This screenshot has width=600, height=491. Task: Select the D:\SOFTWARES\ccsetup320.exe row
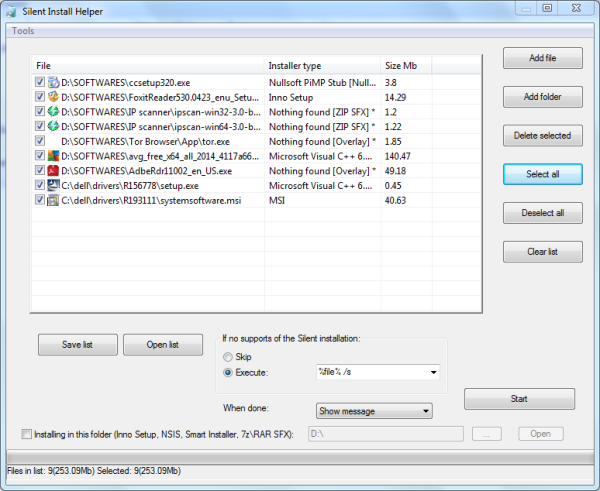coord(256,82)
